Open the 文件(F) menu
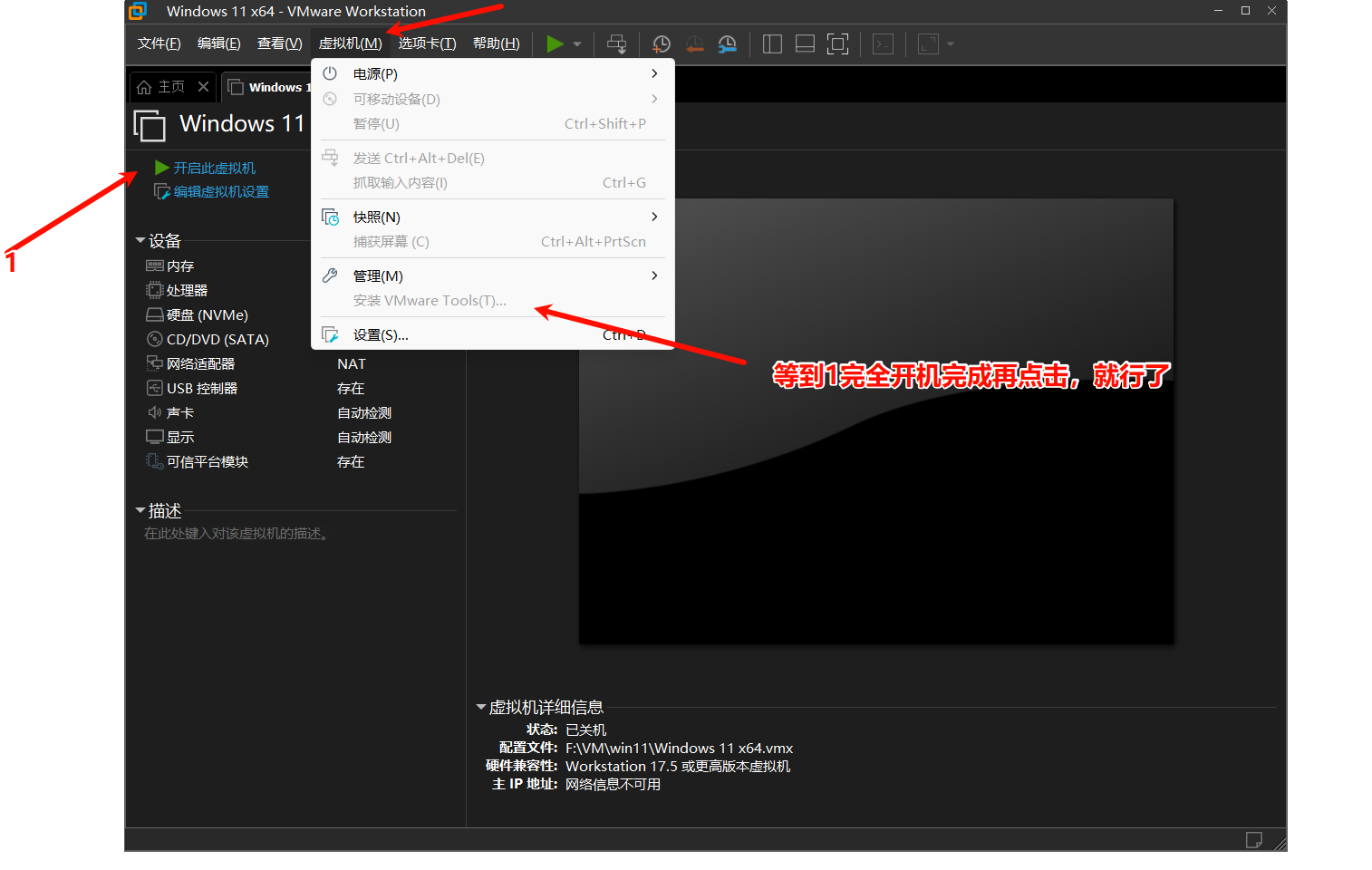 tap(159, 43)
